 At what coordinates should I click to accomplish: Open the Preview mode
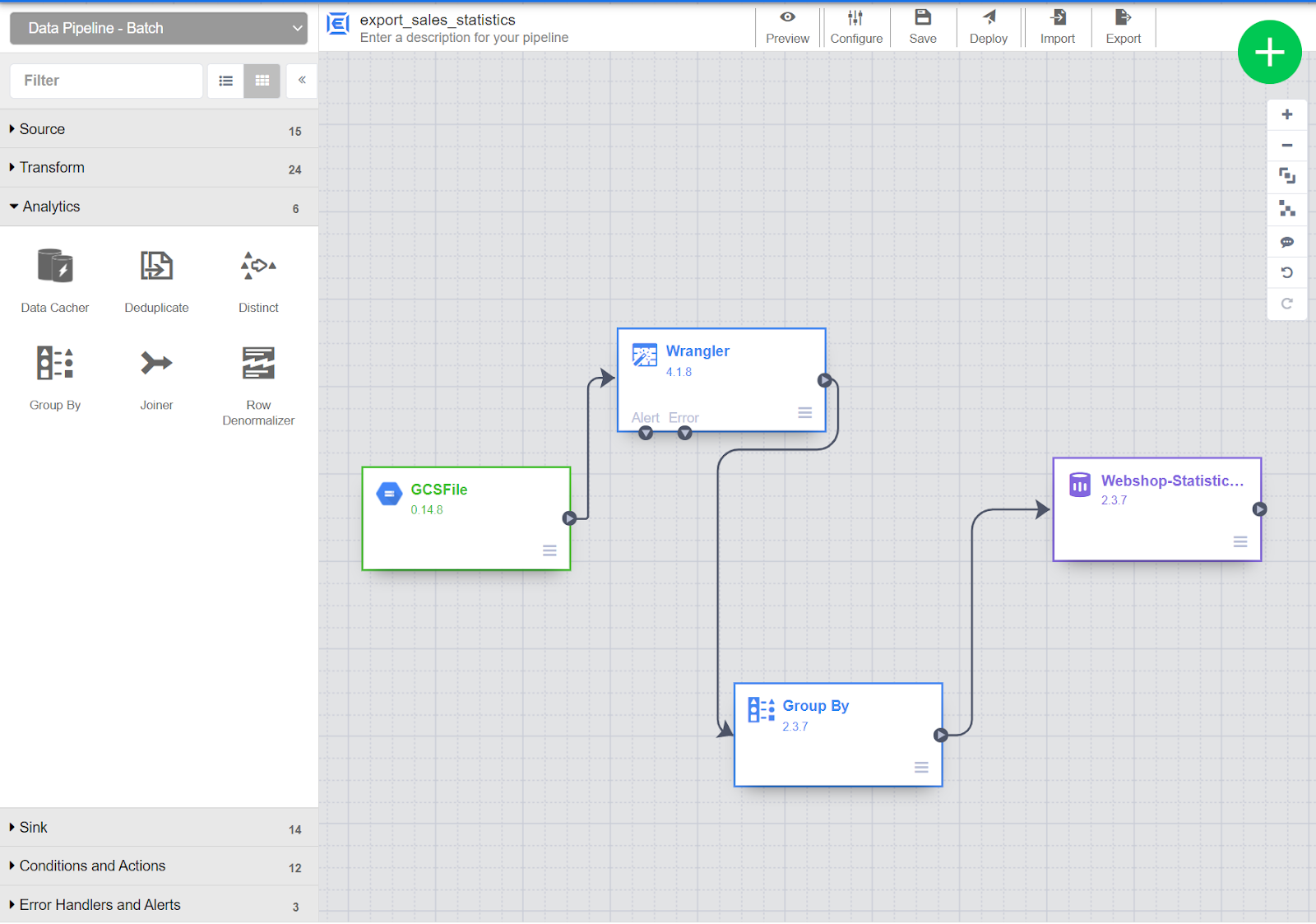(787, 27)
